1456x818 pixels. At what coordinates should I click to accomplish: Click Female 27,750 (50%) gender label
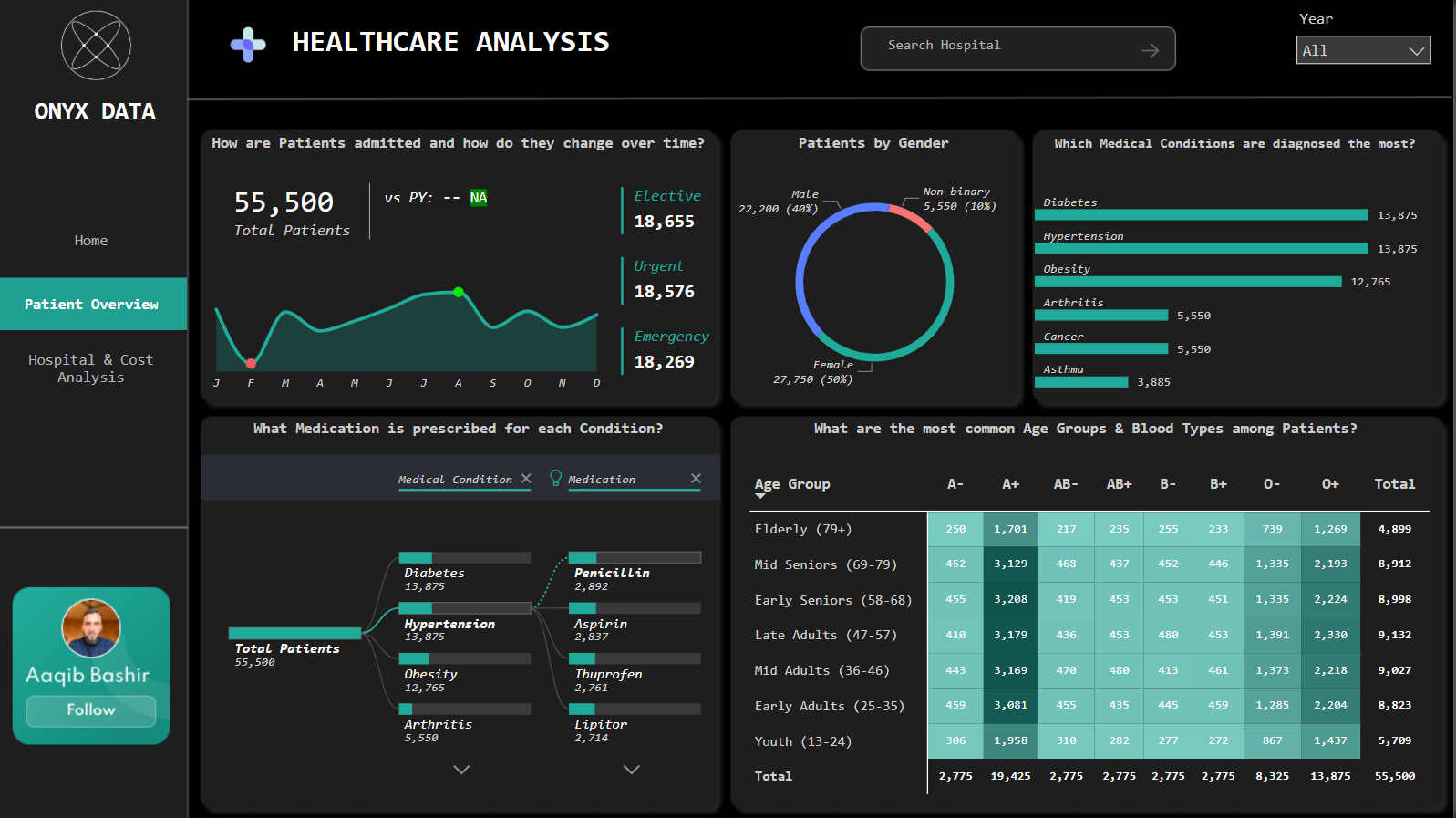[813, 372]
